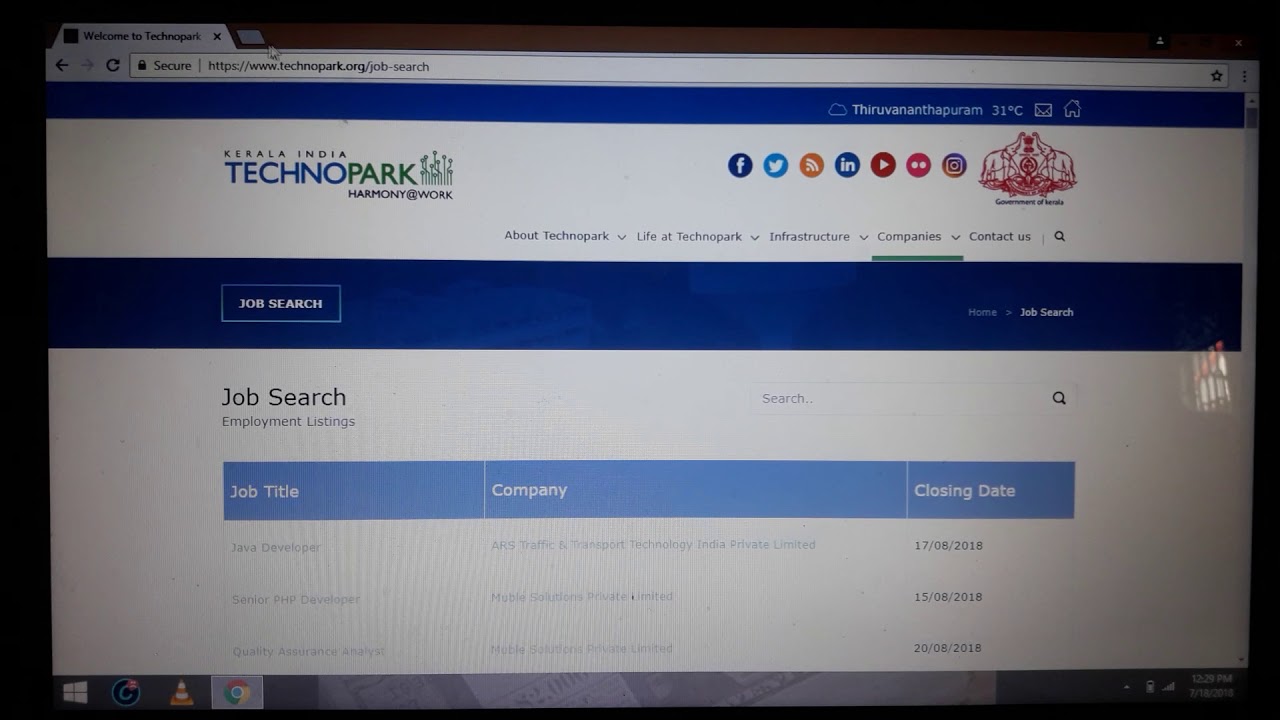Click the search magnifier in navigation menu
Viewport: 1280px width, 720px height.
[x=1060, y=237]
